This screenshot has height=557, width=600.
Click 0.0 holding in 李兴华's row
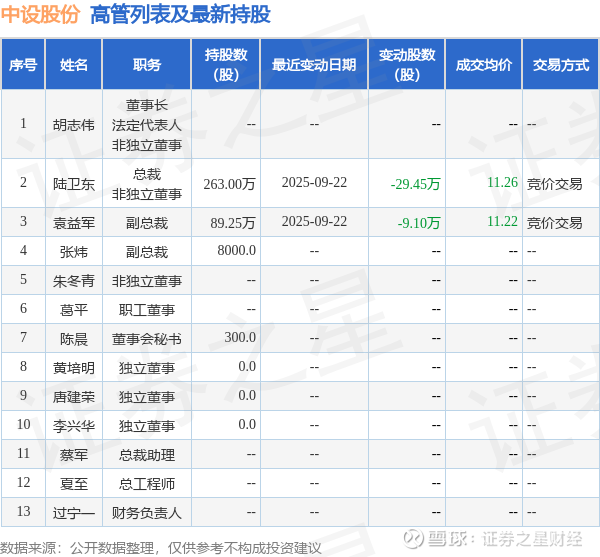point(247,424)
